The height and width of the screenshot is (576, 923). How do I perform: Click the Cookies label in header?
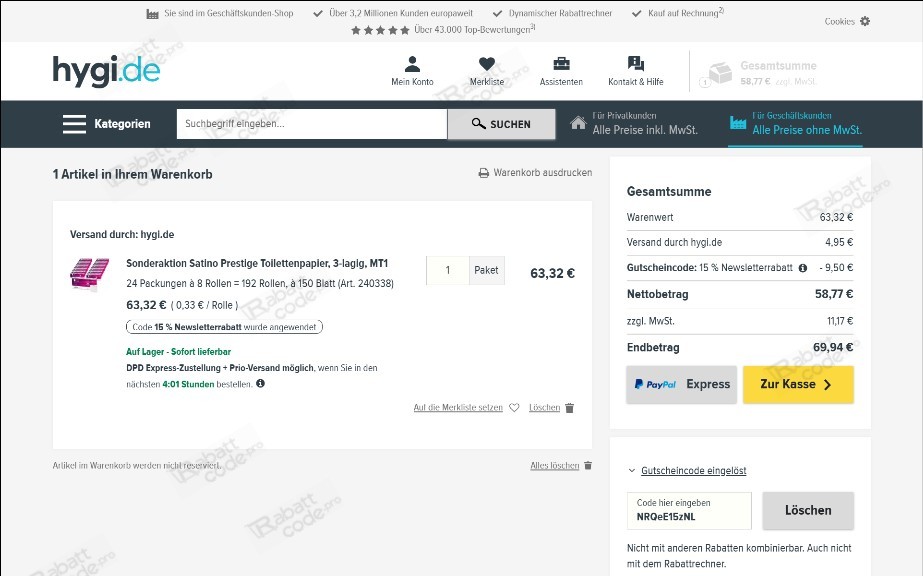point(839,21)
